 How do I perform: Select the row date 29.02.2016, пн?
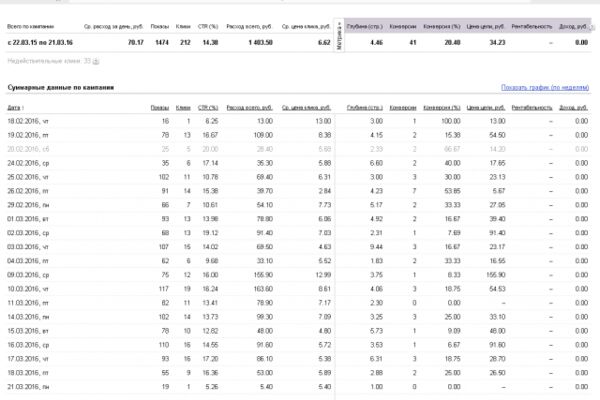28,205
